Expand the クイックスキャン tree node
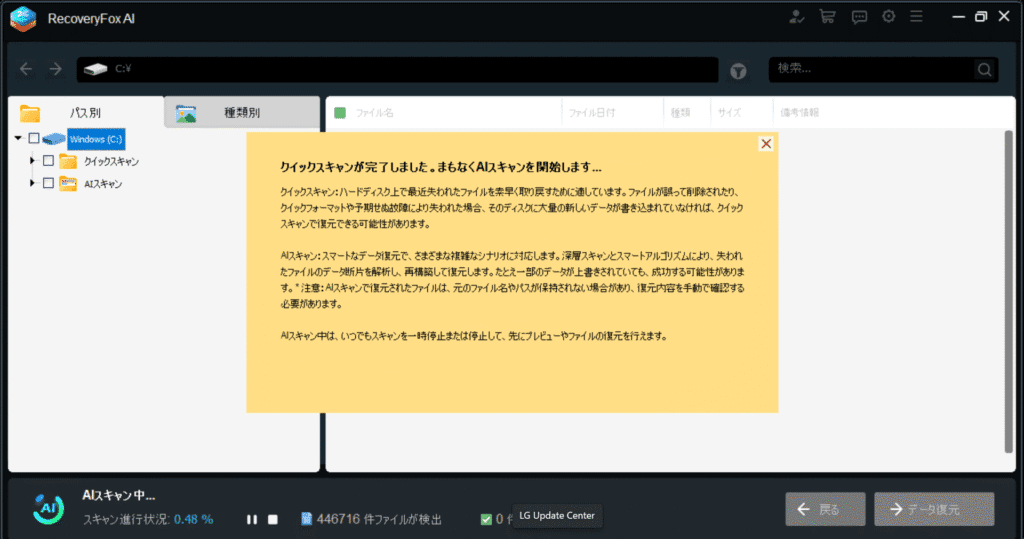 tap(31, 161)
